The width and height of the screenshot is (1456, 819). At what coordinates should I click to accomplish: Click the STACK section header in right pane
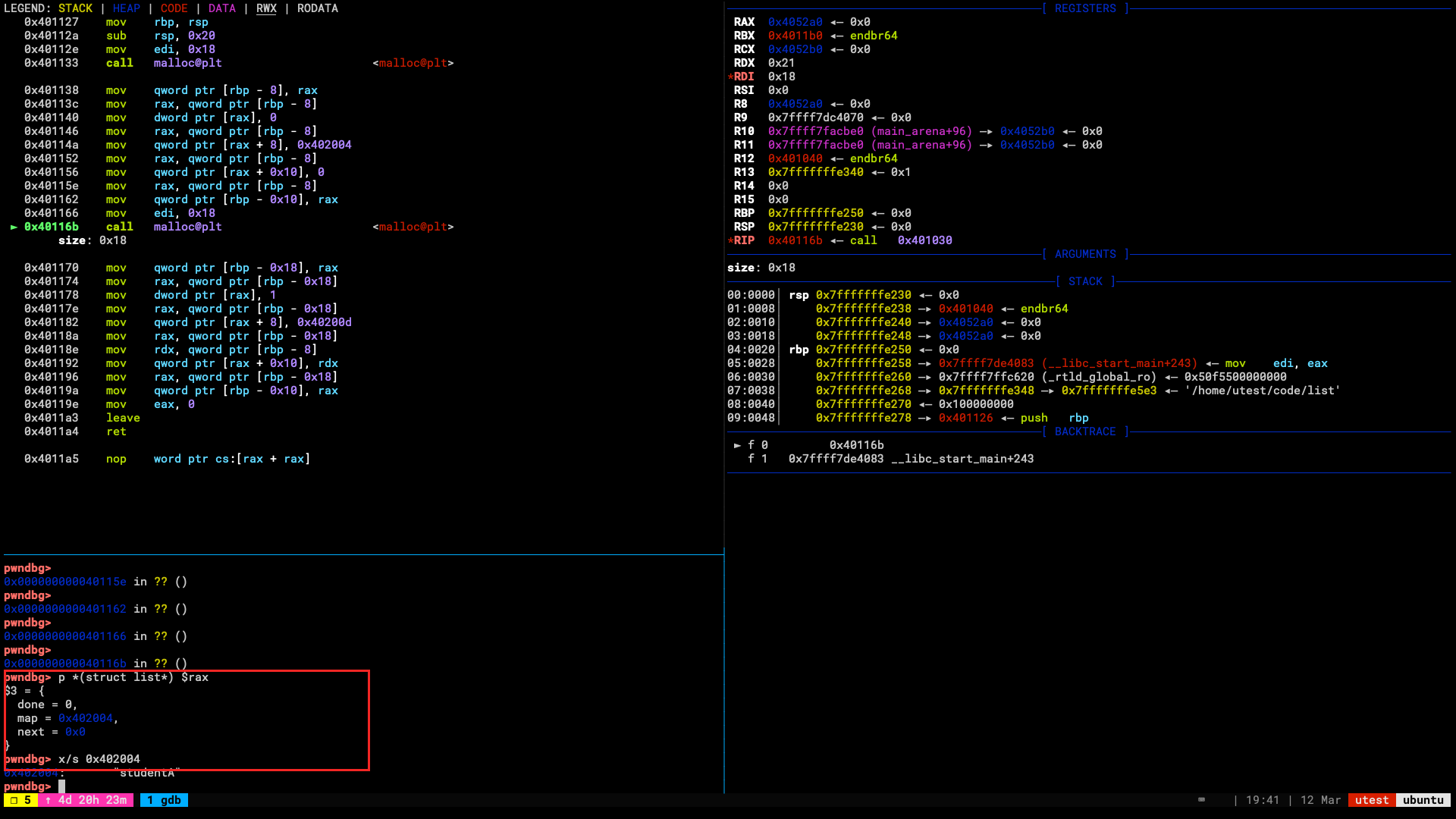pyautogui.click(x=1085, y=281)
